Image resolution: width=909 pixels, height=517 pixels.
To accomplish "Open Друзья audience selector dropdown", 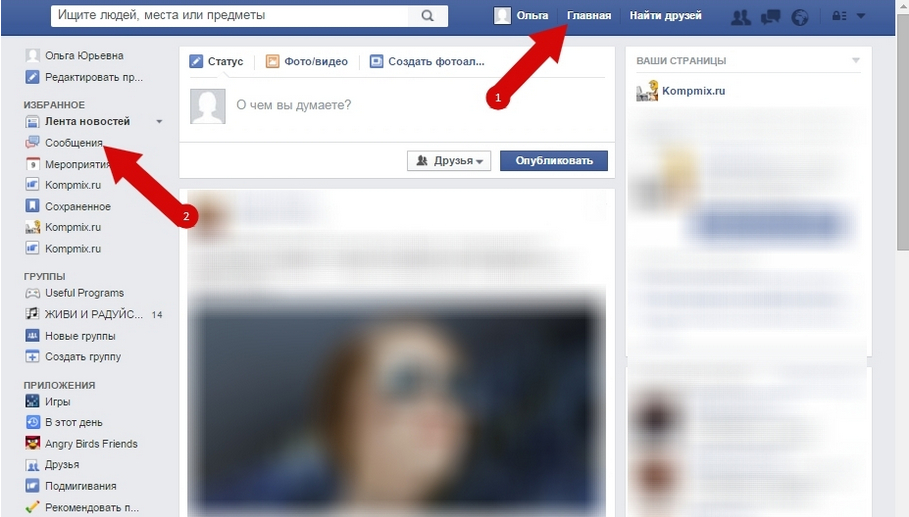I will tap(449, 161).
